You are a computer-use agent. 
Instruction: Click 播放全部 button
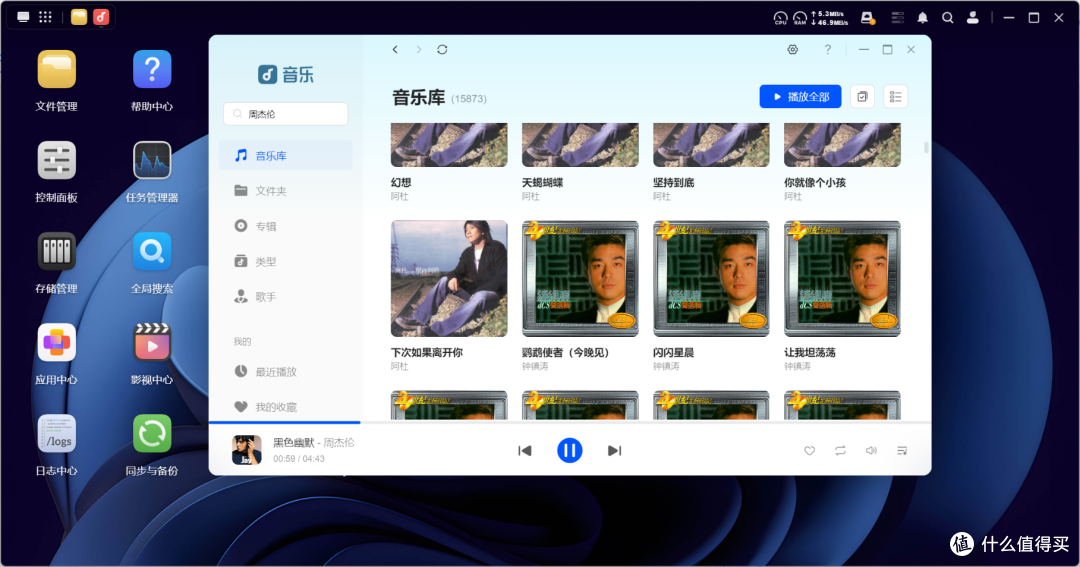[x=800, y=97]
